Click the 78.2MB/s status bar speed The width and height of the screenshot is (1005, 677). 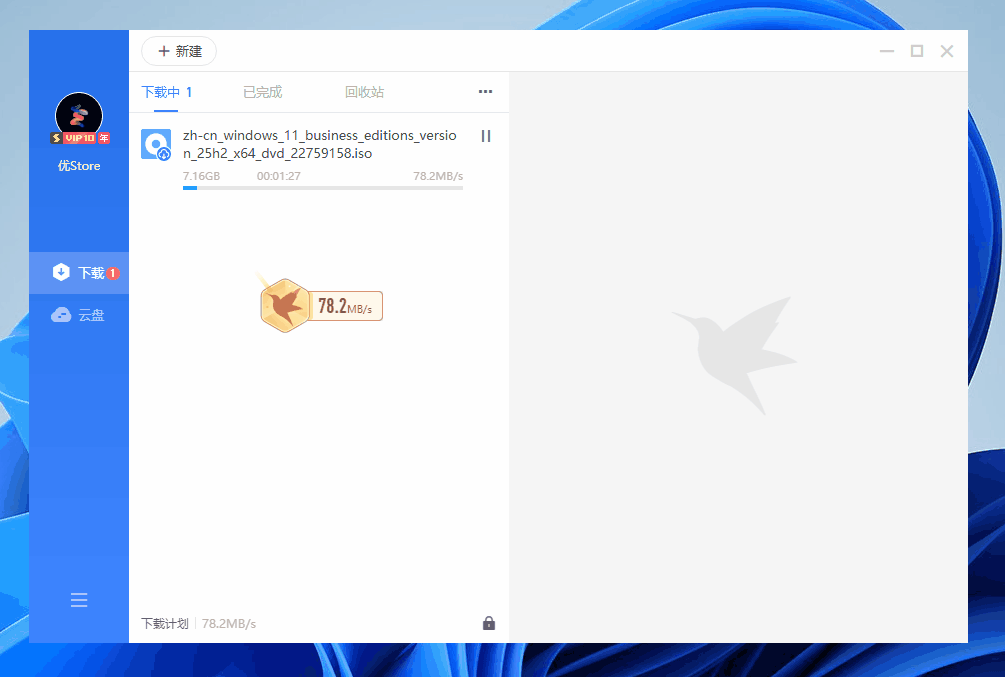click(x=229, y=624)
